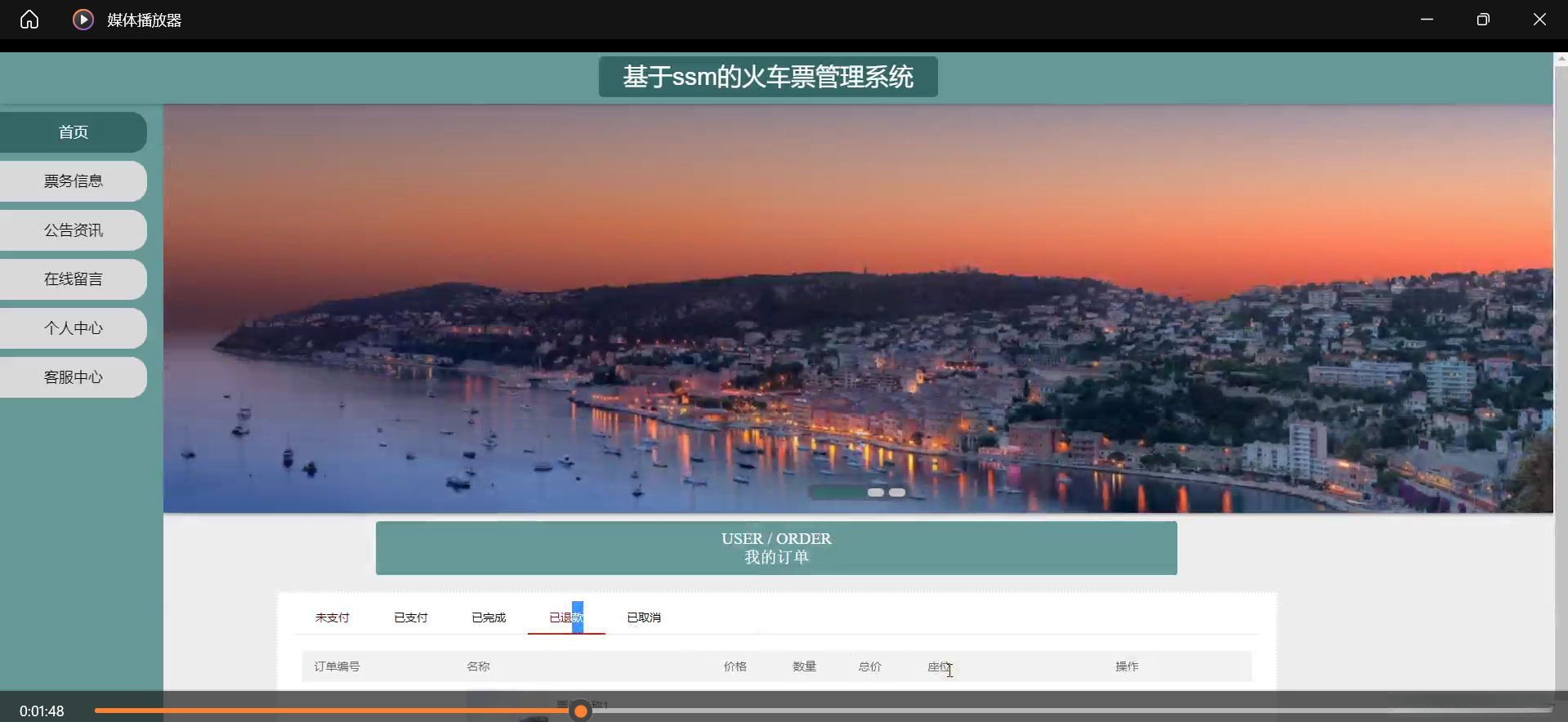Screen dimensions: 1568x722
Task: Switch to the 未支付 orders tab
Action: pyautogui.click(x=333, y=617)
